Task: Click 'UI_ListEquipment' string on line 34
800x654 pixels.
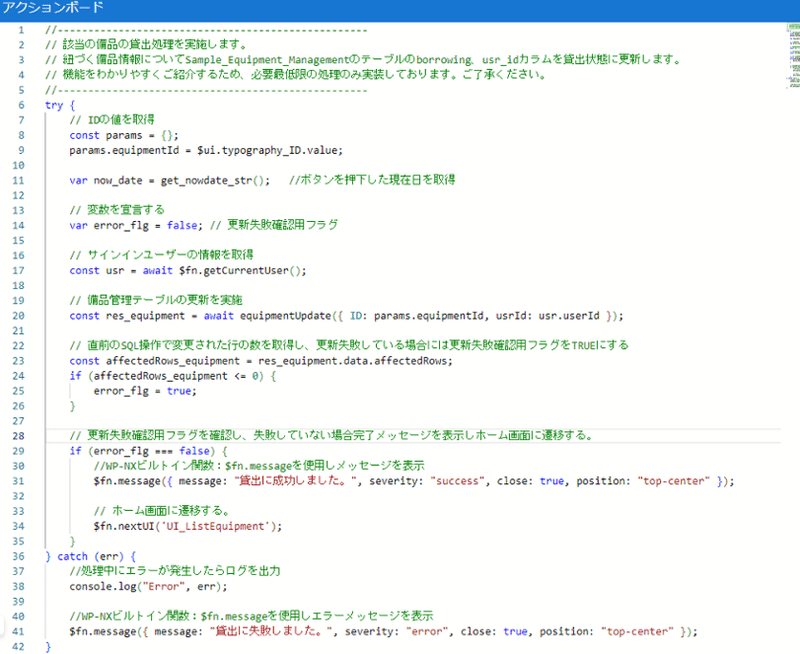Action: pyautogui.click(x=215, y=526)
